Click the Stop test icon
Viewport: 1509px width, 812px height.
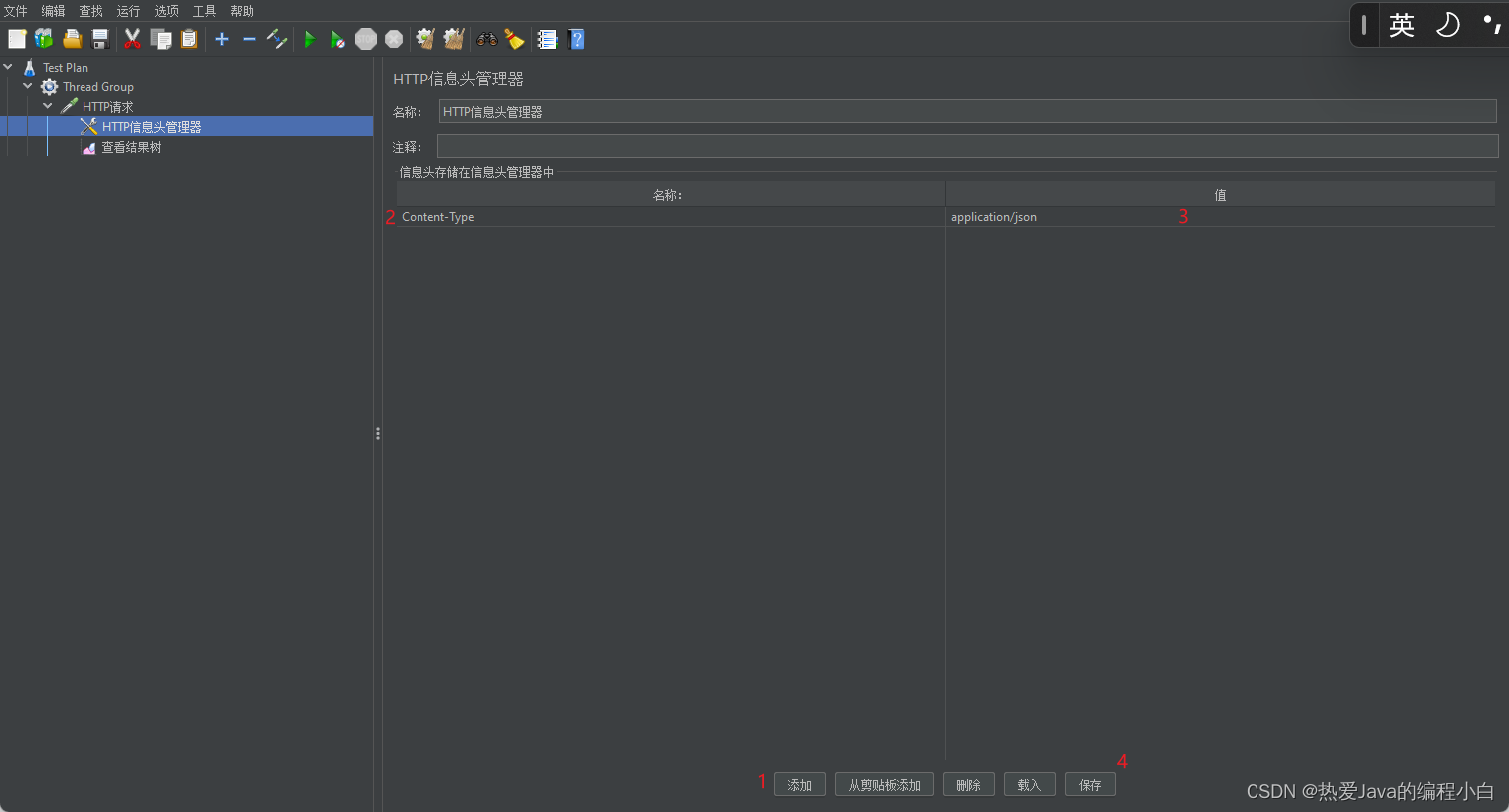click(x=366, y=39)
